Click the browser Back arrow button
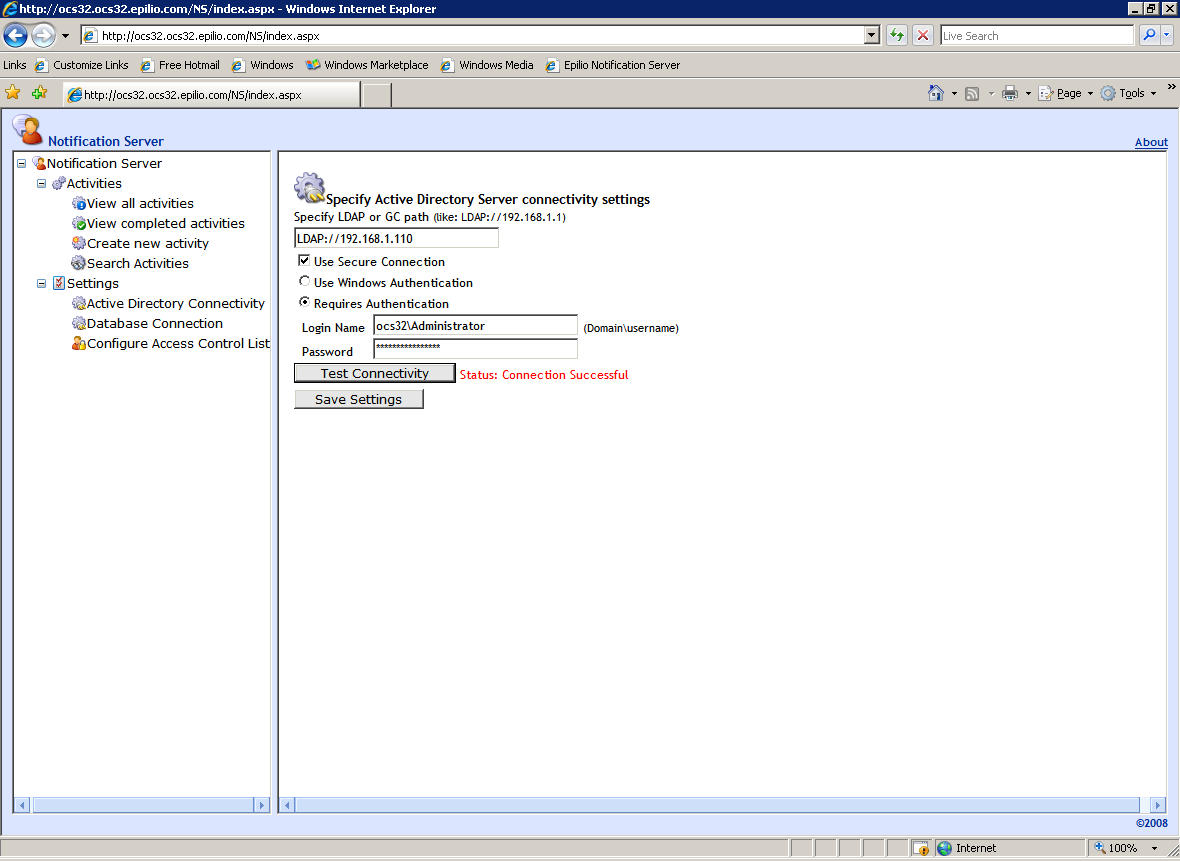 click(x=16, y=35)
